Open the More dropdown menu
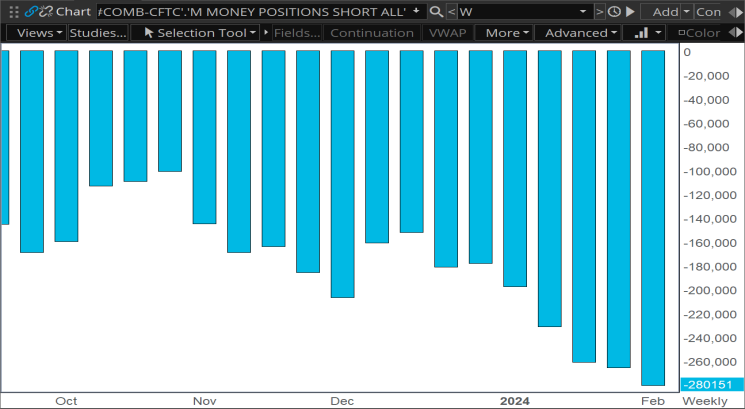Viewport: 745px width, 409px height. [504, 33]
